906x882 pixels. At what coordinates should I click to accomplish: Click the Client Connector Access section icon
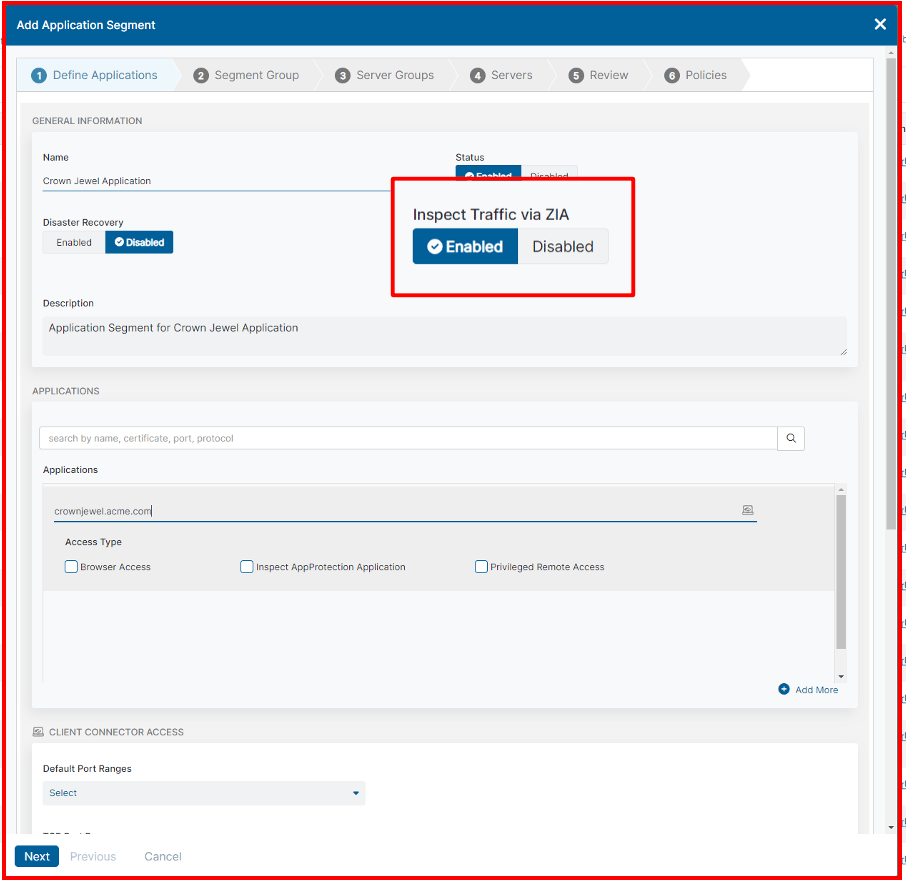[38, 732]
